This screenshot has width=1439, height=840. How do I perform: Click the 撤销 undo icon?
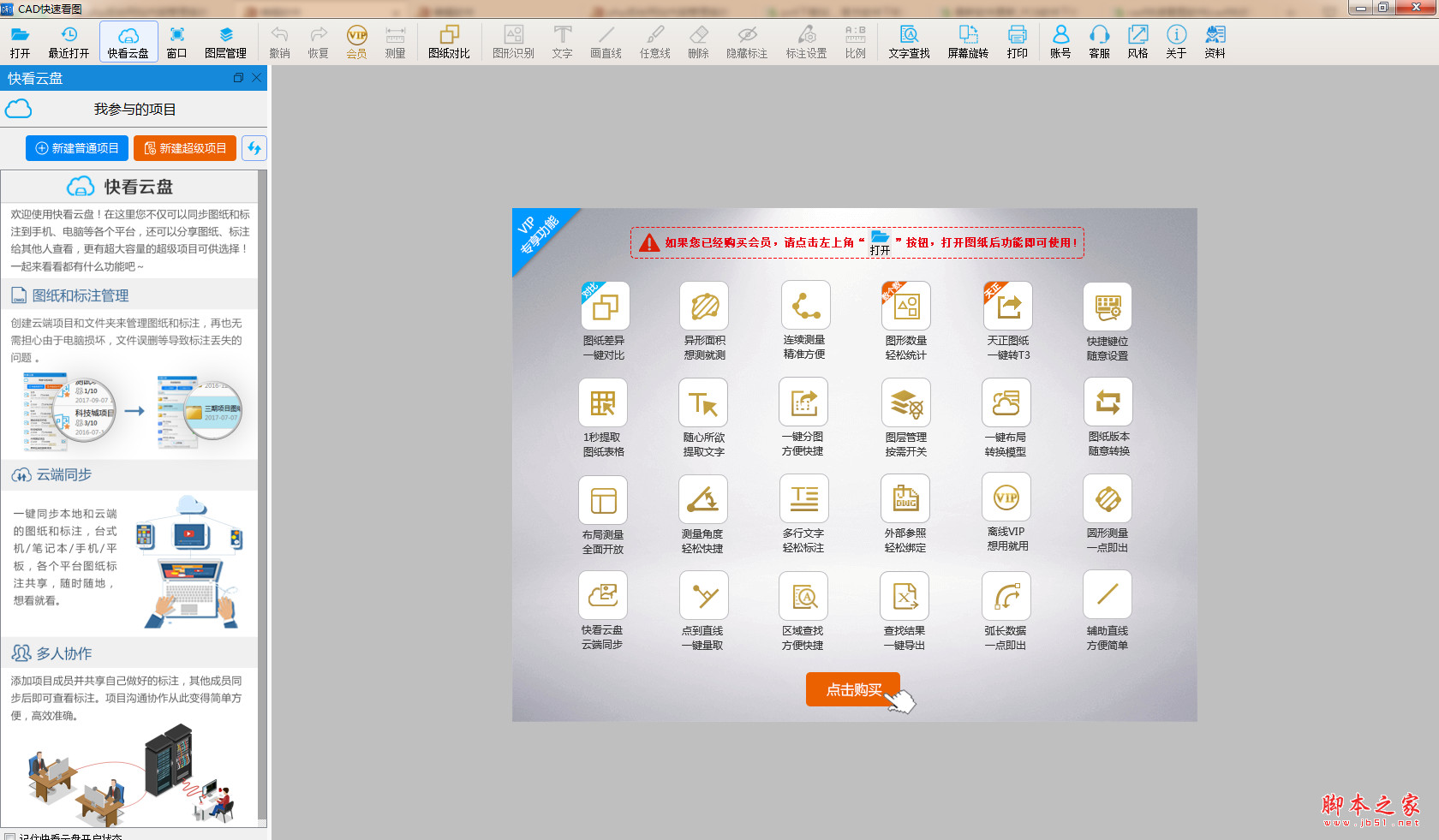[x=279, y=41]
